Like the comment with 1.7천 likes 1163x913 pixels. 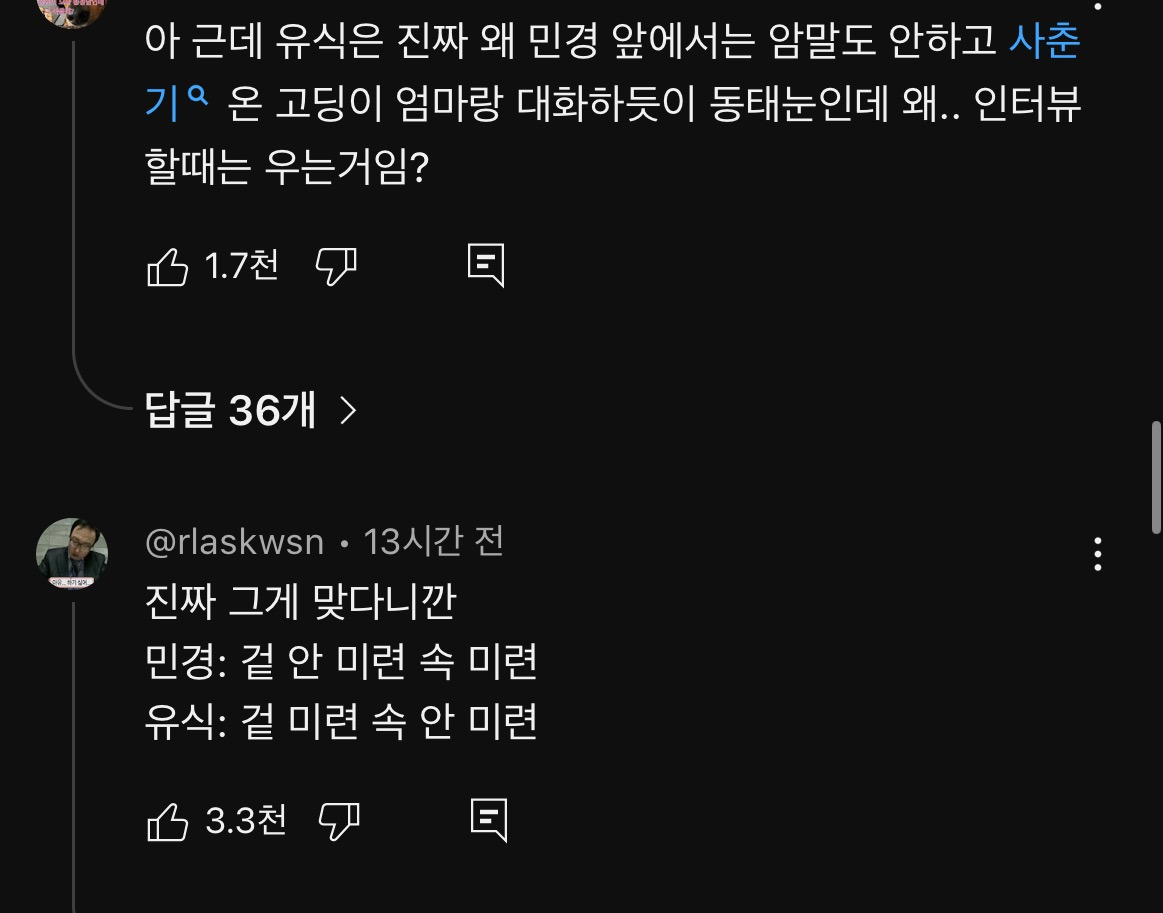[167, 267]
